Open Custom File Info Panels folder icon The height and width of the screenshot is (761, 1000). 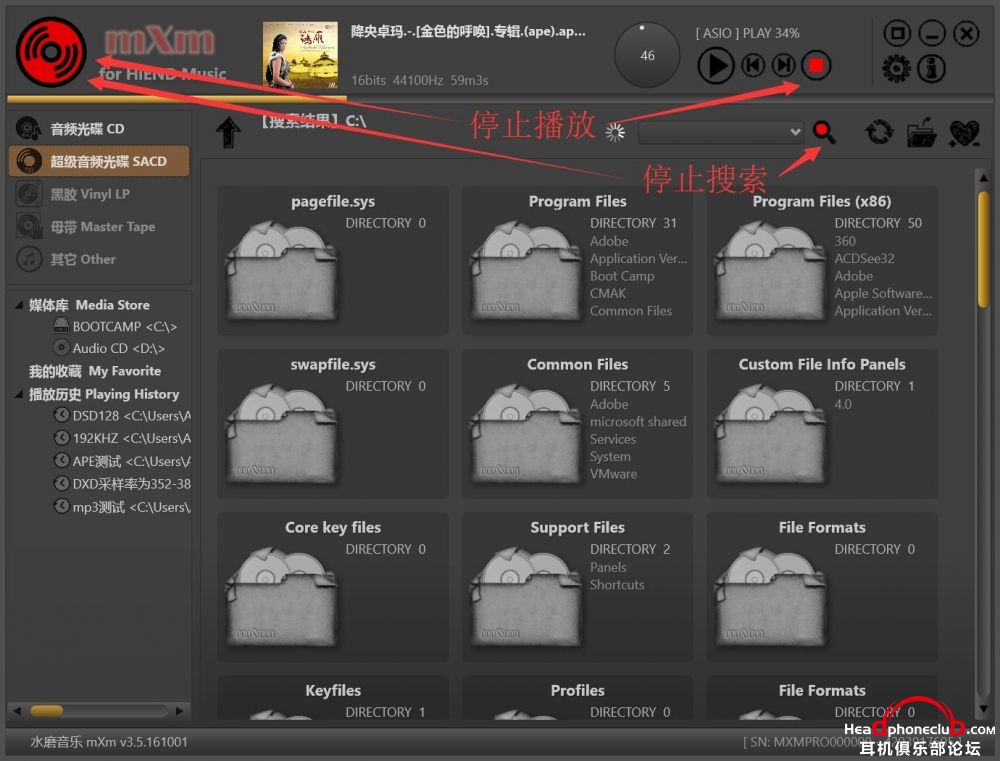[771, 434]
